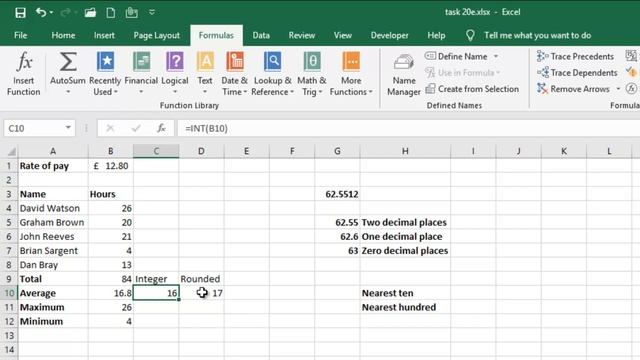Click the formula bar containing =INT(B10)
The height and width of the screenshot is (360, 640).
[x=408, y=129]
